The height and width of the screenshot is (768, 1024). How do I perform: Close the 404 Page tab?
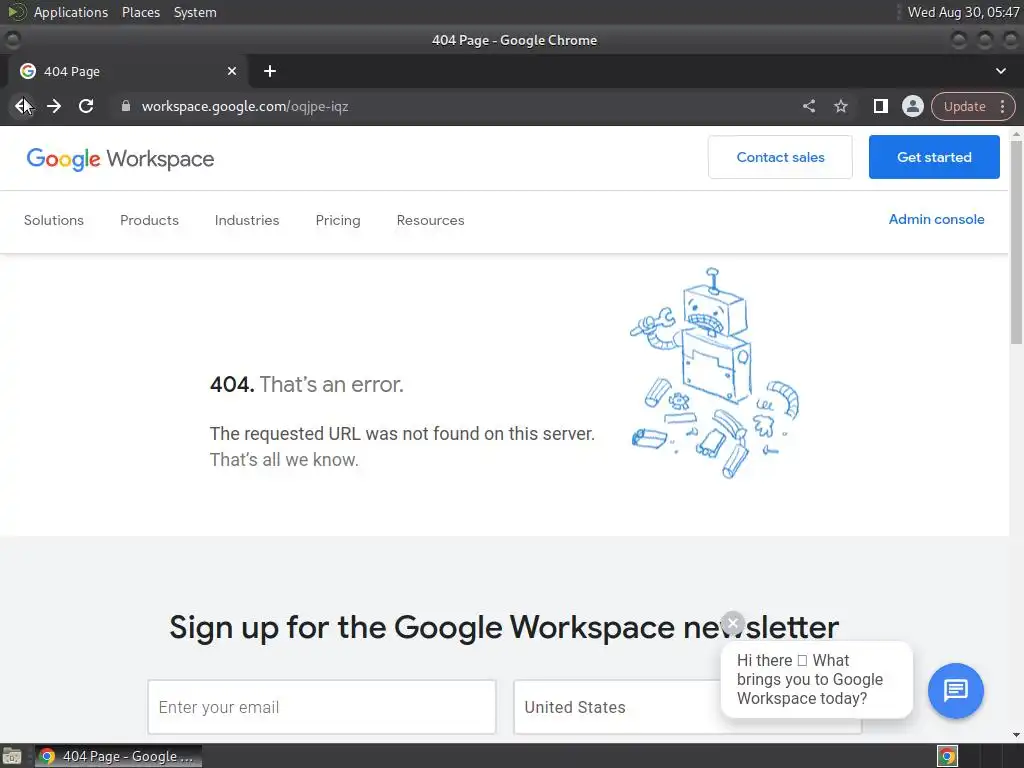pyautogui.click(x=232, y=71)
